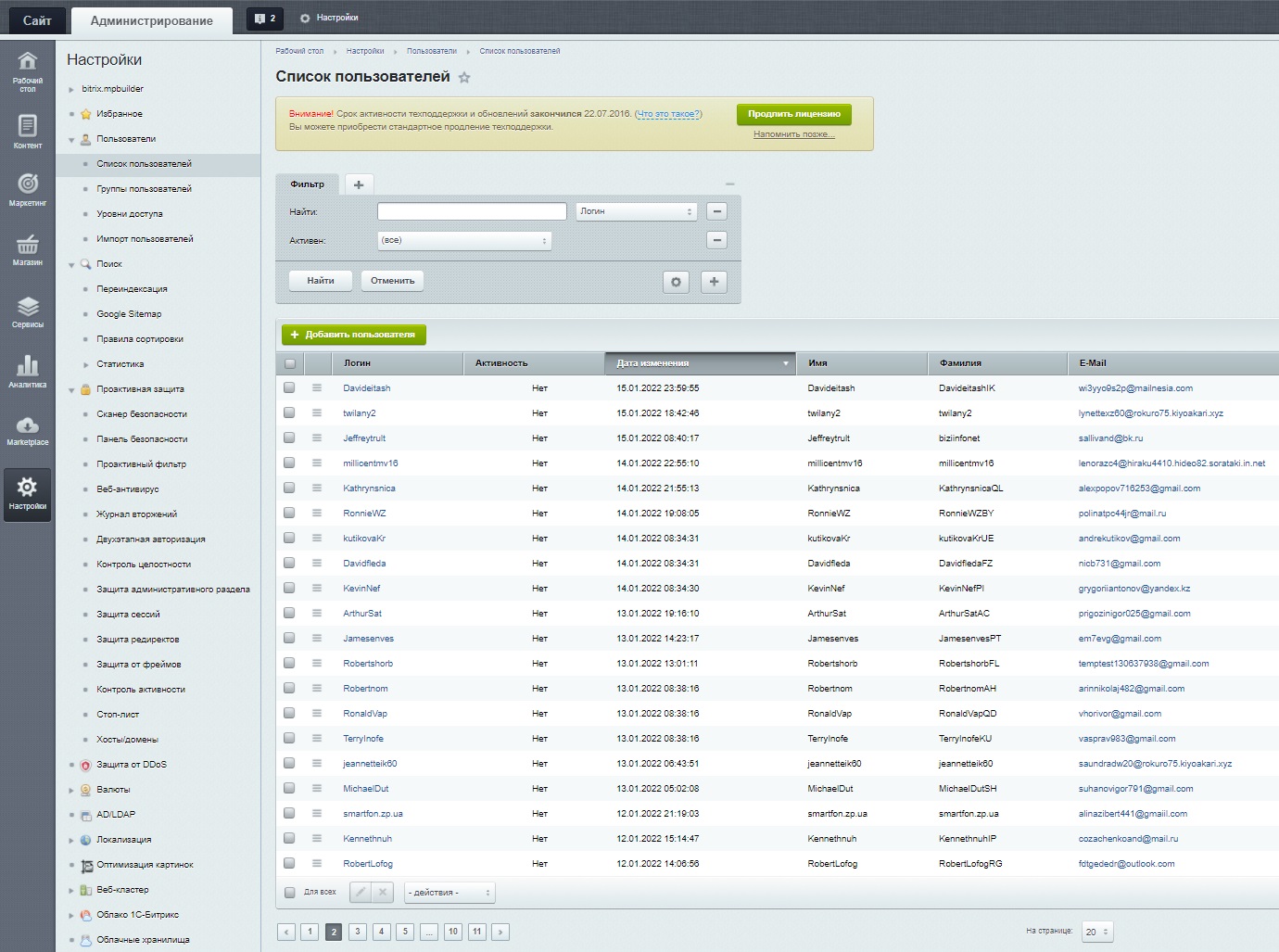Image resolution: width=1279 pixels, height=952 pixels.
Task: Add a new filter tab with plus
Action: tap(359, 184)
